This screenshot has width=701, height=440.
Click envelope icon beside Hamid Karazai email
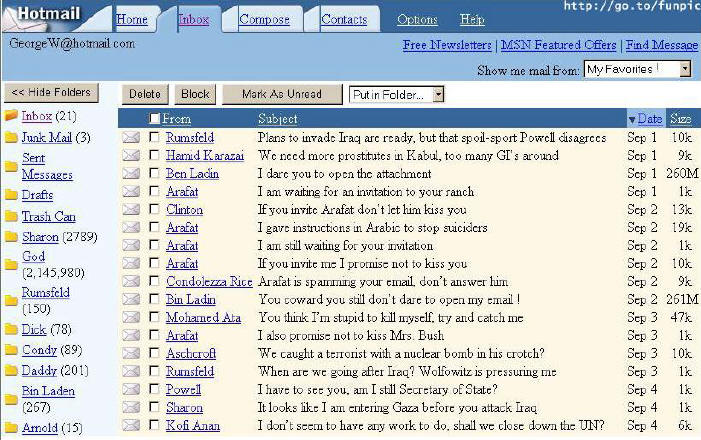(131, 155)
